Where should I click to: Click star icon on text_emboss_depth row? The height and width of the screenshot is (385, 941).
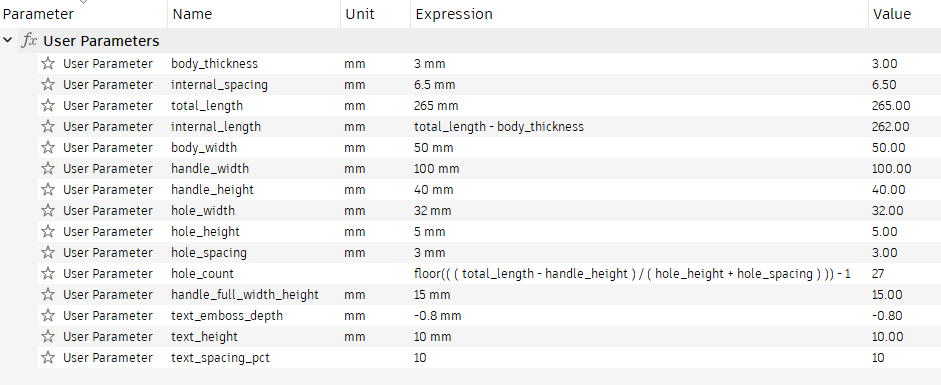point(48,315)
